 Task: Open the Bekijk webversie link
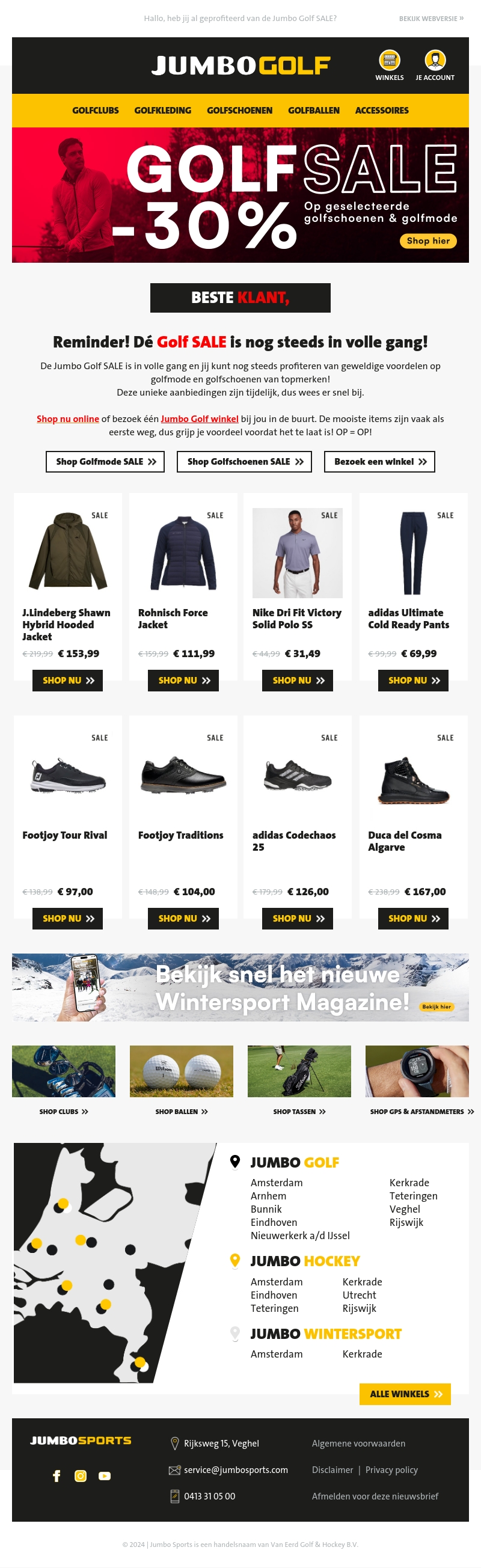tap(431, 18)
